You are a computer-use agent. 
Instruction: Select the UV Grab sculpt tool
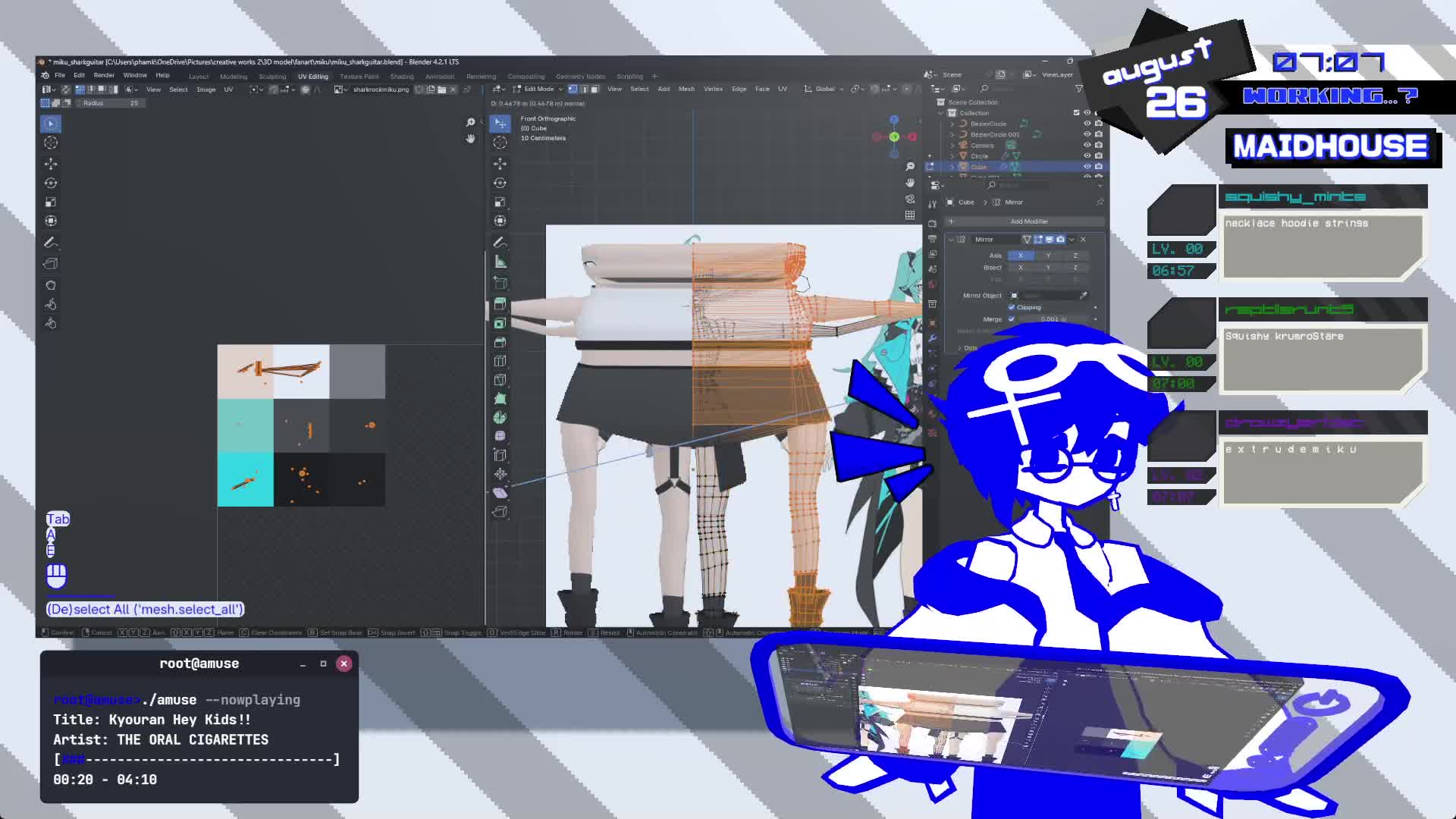[x=51, y=285]
